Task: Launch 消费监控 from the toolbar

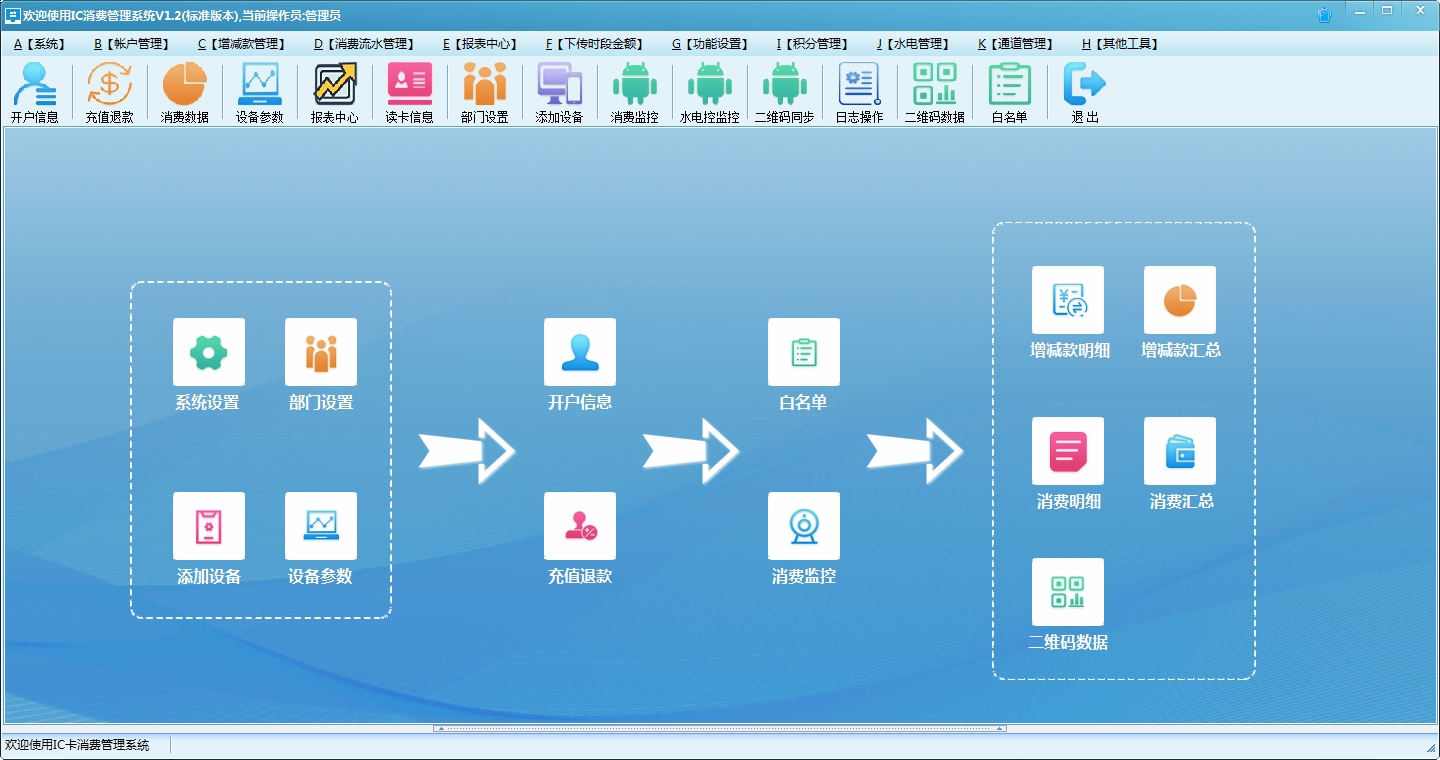Action: pos(635,92)
